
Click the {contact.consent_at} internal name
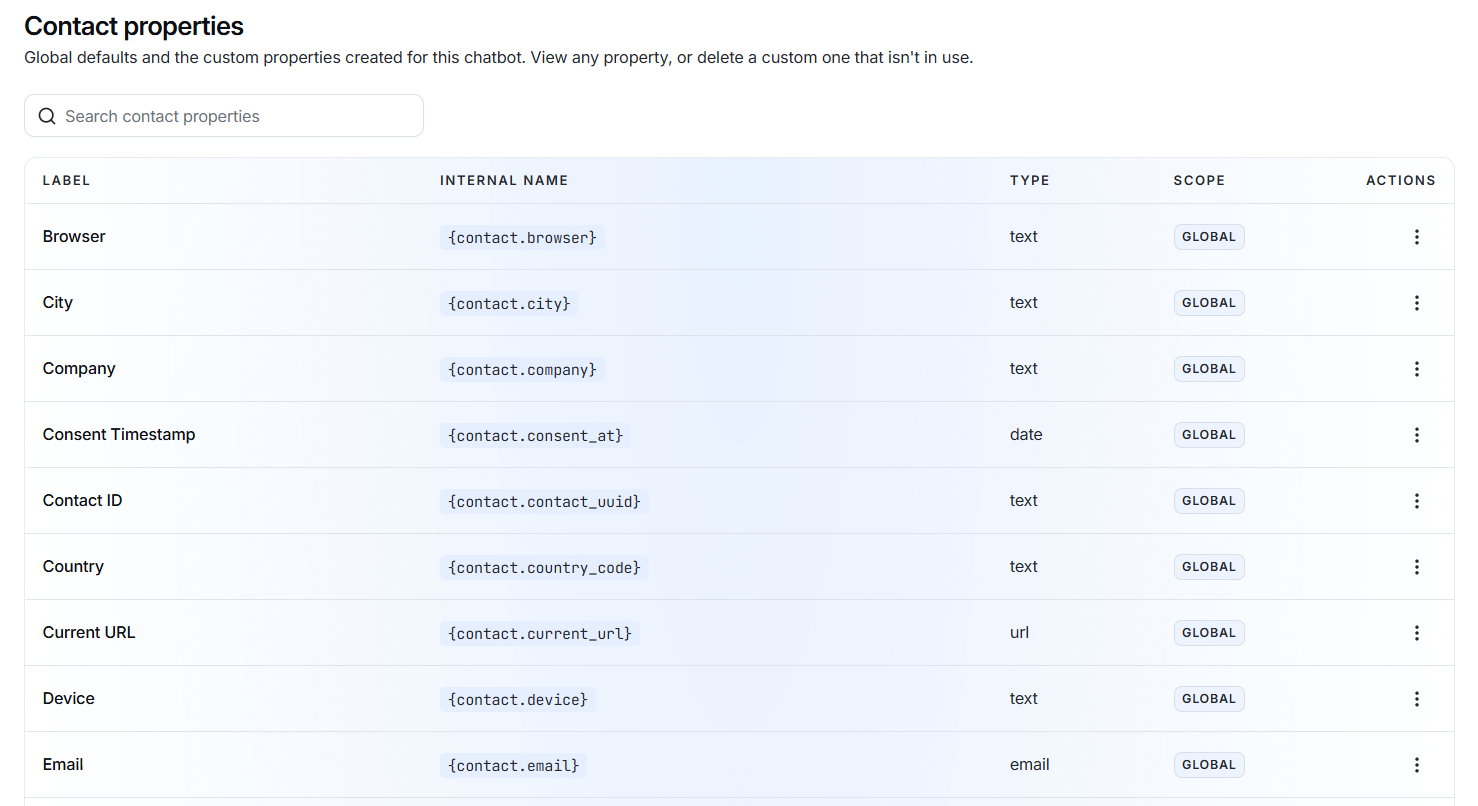point(536,435)
